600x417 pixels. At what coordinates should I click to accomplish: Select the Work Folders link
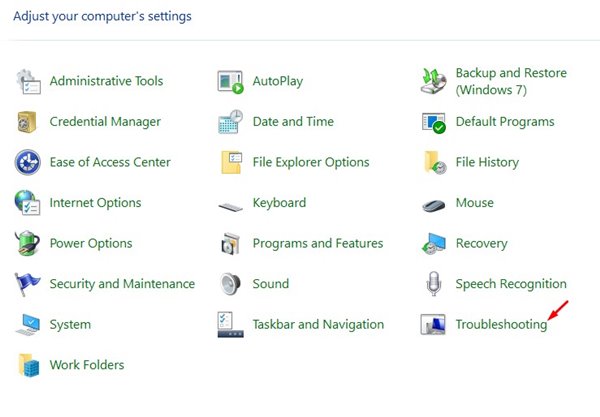pyautogui.click(x=87, y=365)
